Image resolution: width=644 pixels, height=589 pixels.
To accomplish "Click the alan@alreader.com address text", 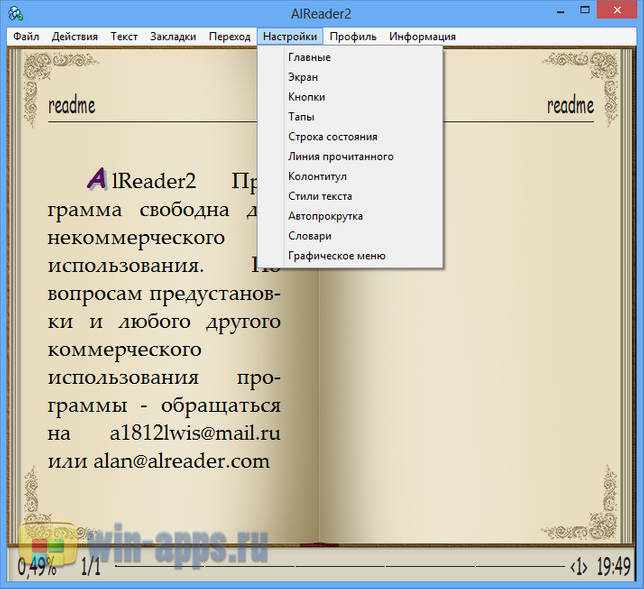I will pos(182,462).
